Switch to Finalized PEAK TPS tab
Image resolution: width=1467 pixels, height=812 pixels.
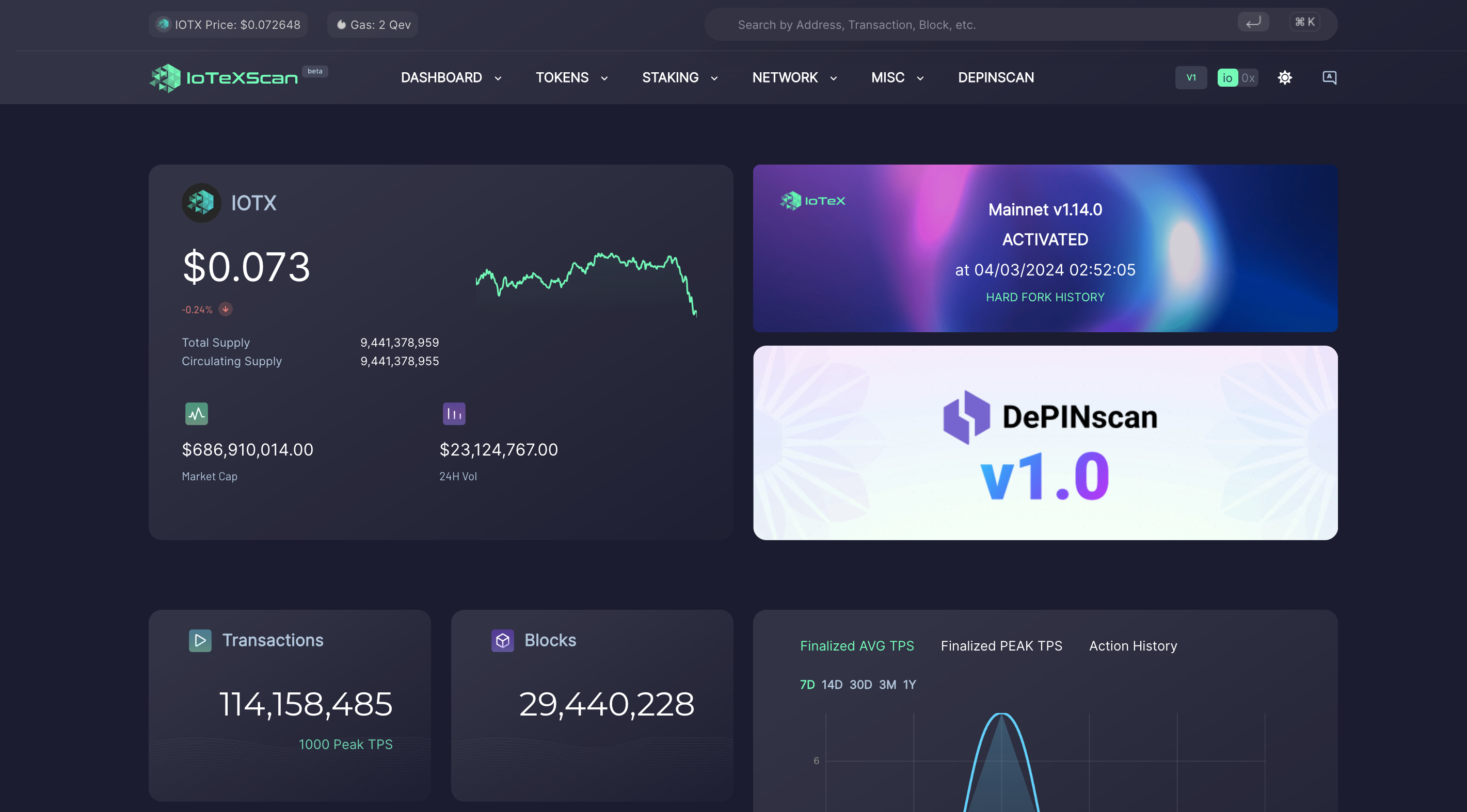[x=1001, y=646]
